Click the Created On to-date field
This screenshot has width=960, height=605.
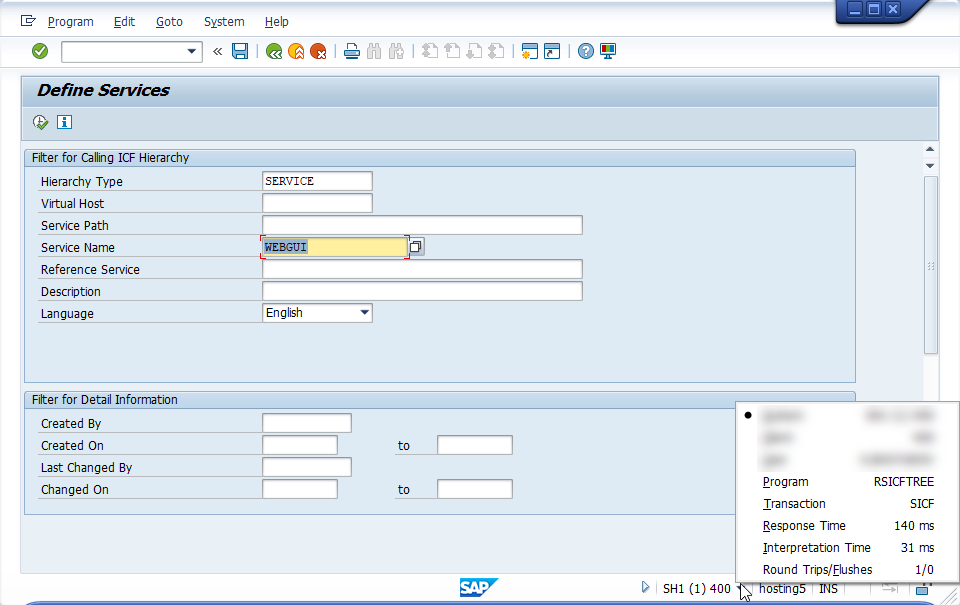pos(475,445)
